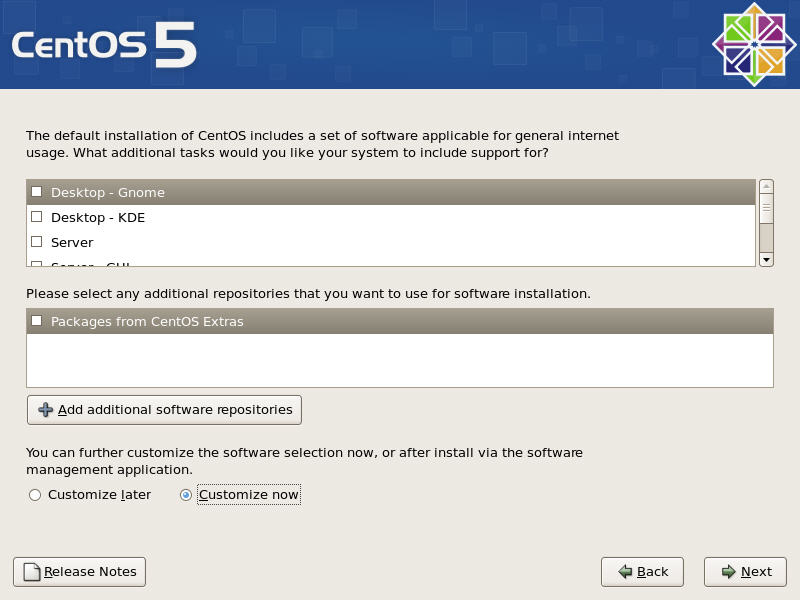The height and width of the screenshot is (600, 800).
Task: Check the Desktop - Gnome checkbox
Action: (37, 192)
